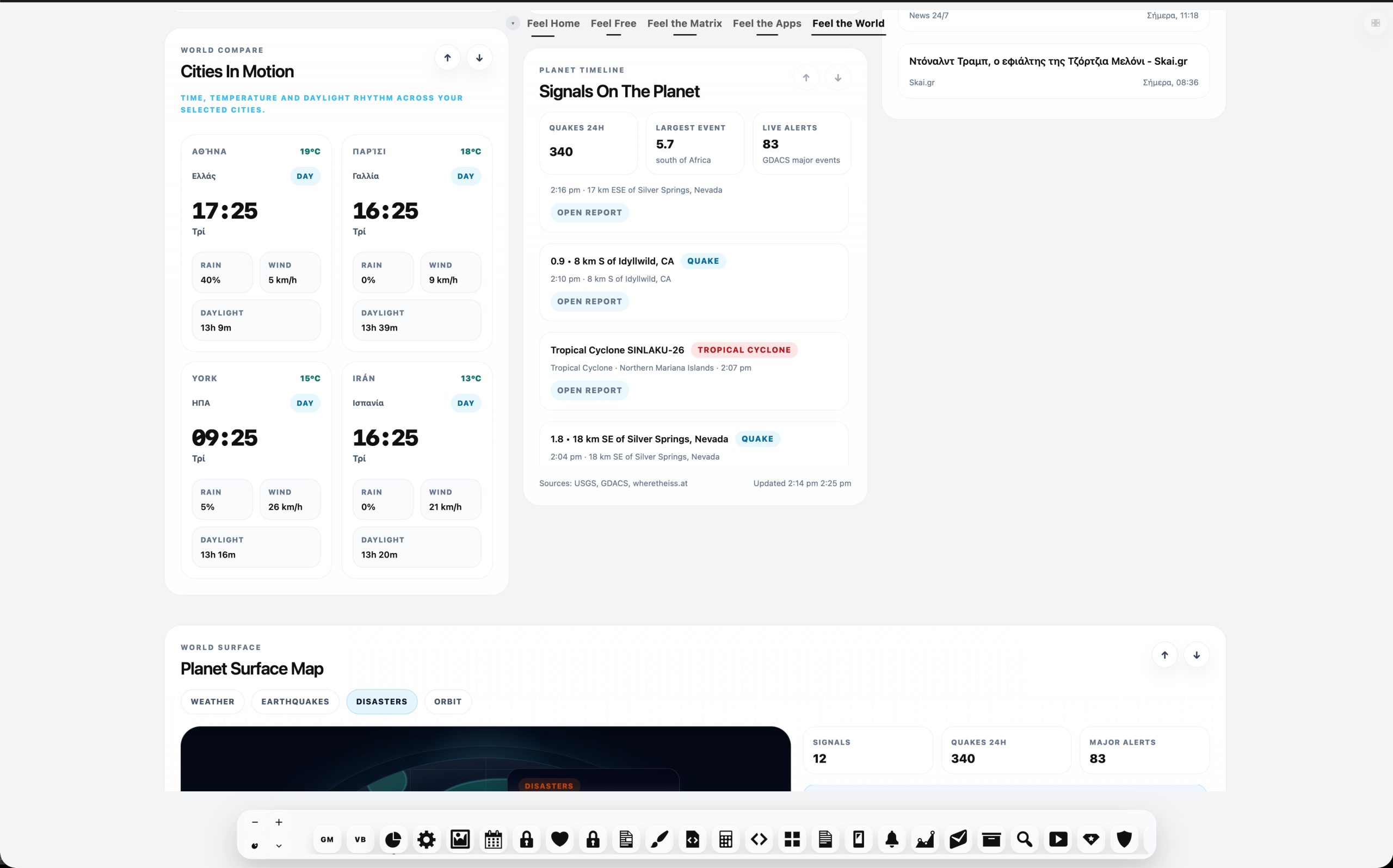
Task: Open the calculator dock icon
Action: pos(725,839)
